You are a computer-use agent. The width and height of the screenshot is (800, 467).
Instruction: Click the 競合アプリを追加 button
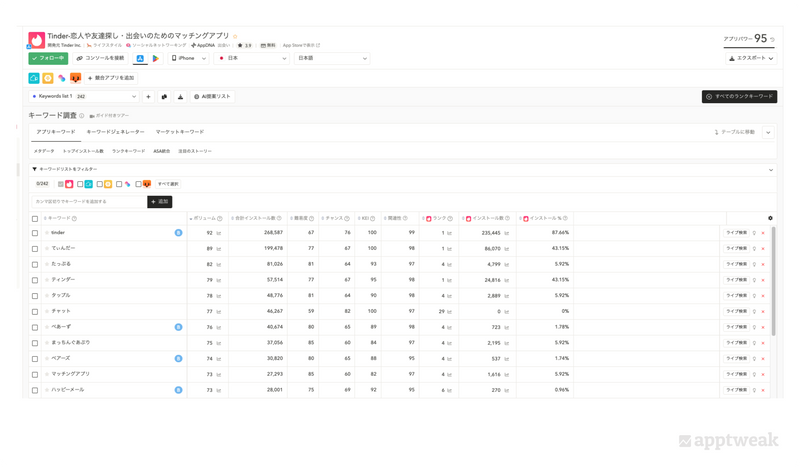[111, 78]
